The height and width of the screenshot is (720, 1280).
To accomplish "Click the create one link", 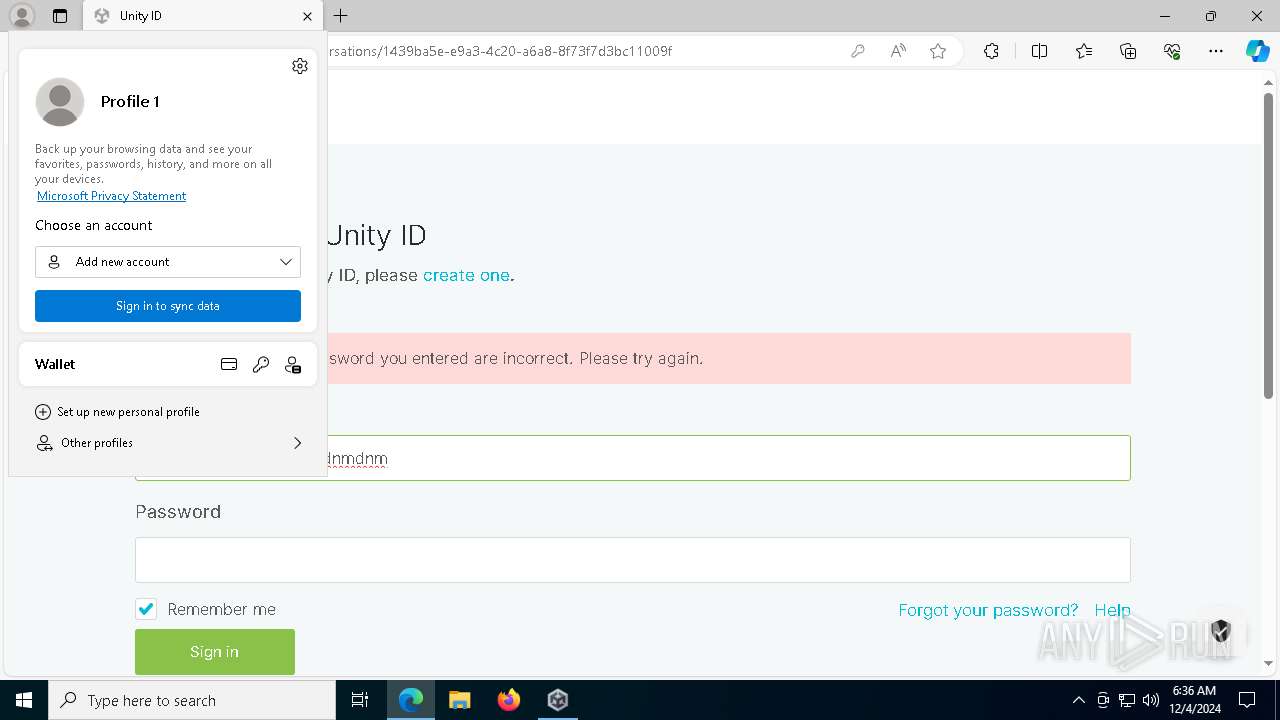I will pos(466,275).
